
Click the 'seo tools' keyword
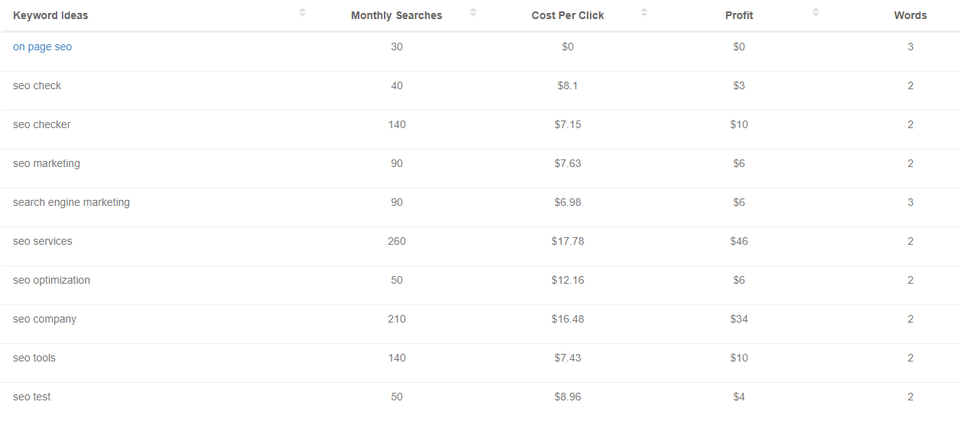(34, 358)
